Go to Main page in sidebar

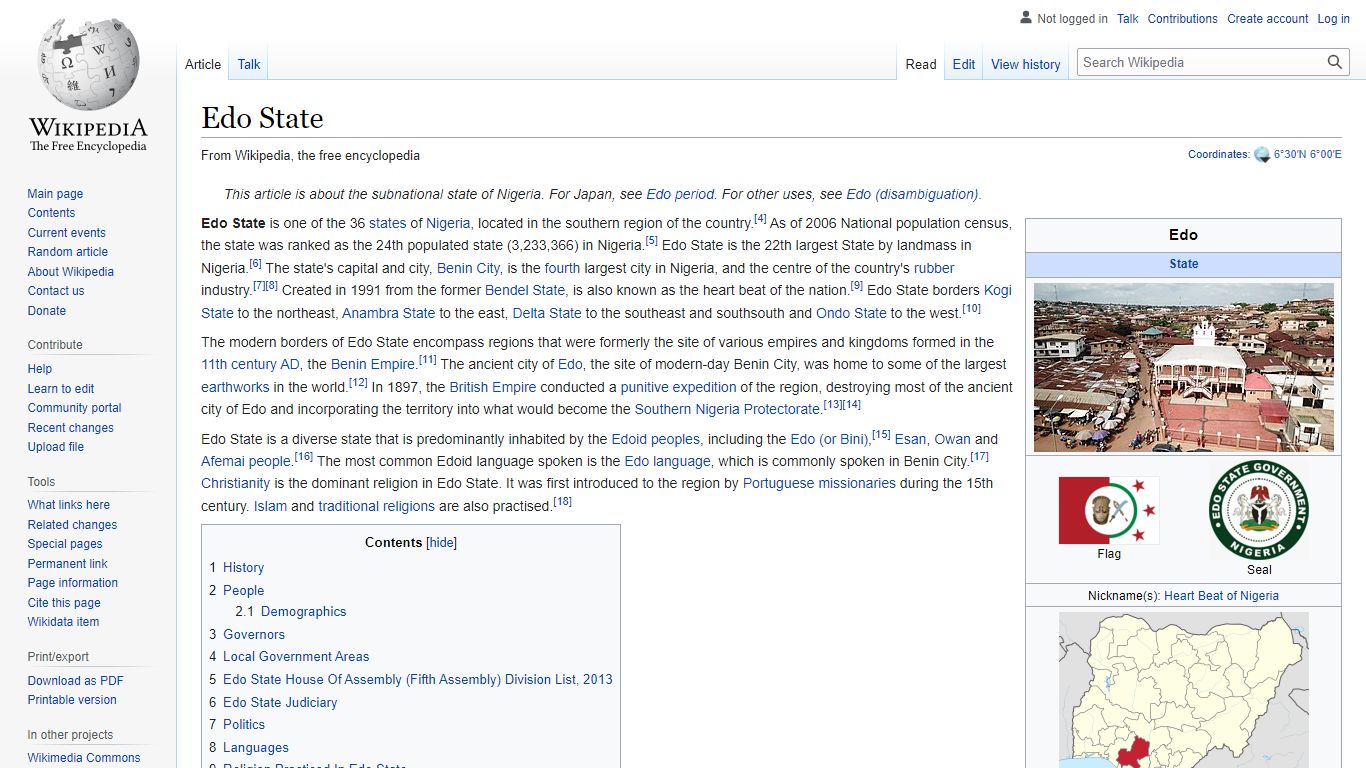[x=55, y=194]
